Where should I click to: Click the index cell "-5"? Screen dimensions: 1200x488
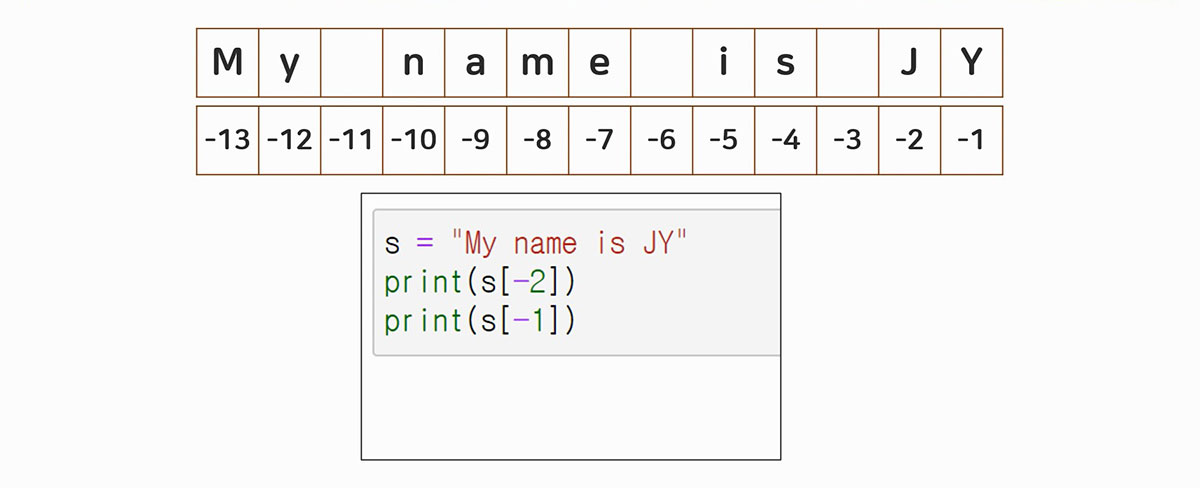(x=724, y=140)
